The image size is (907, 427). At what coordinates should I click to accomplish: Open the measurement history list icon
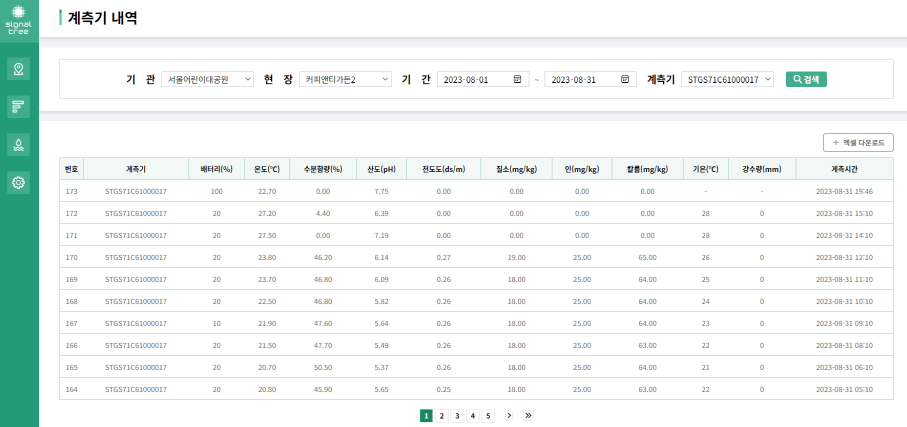(x=18, y=106)
